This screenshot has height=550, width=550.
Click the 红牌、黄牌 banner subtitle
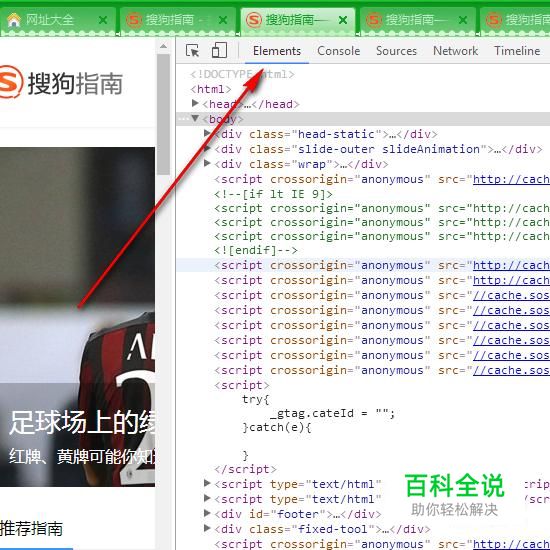tap(82, 456)
